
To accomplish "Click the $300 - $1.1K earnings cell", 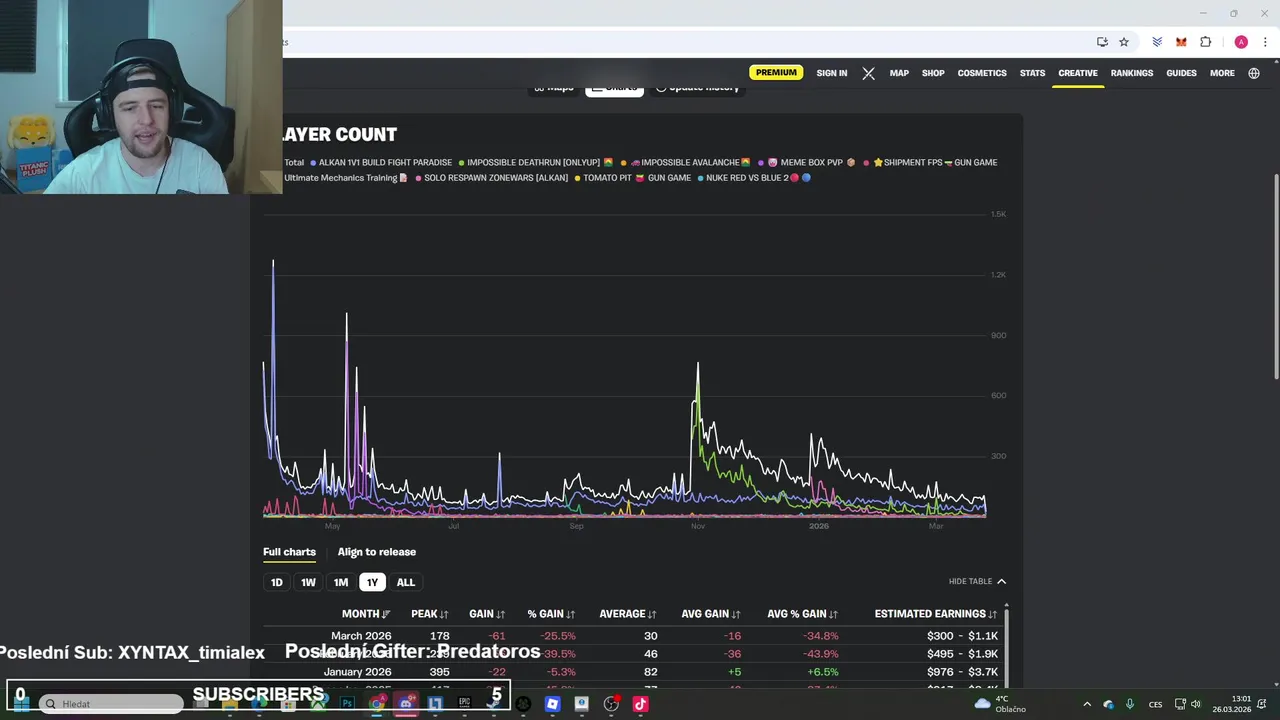I will click(x=962, y=636).
